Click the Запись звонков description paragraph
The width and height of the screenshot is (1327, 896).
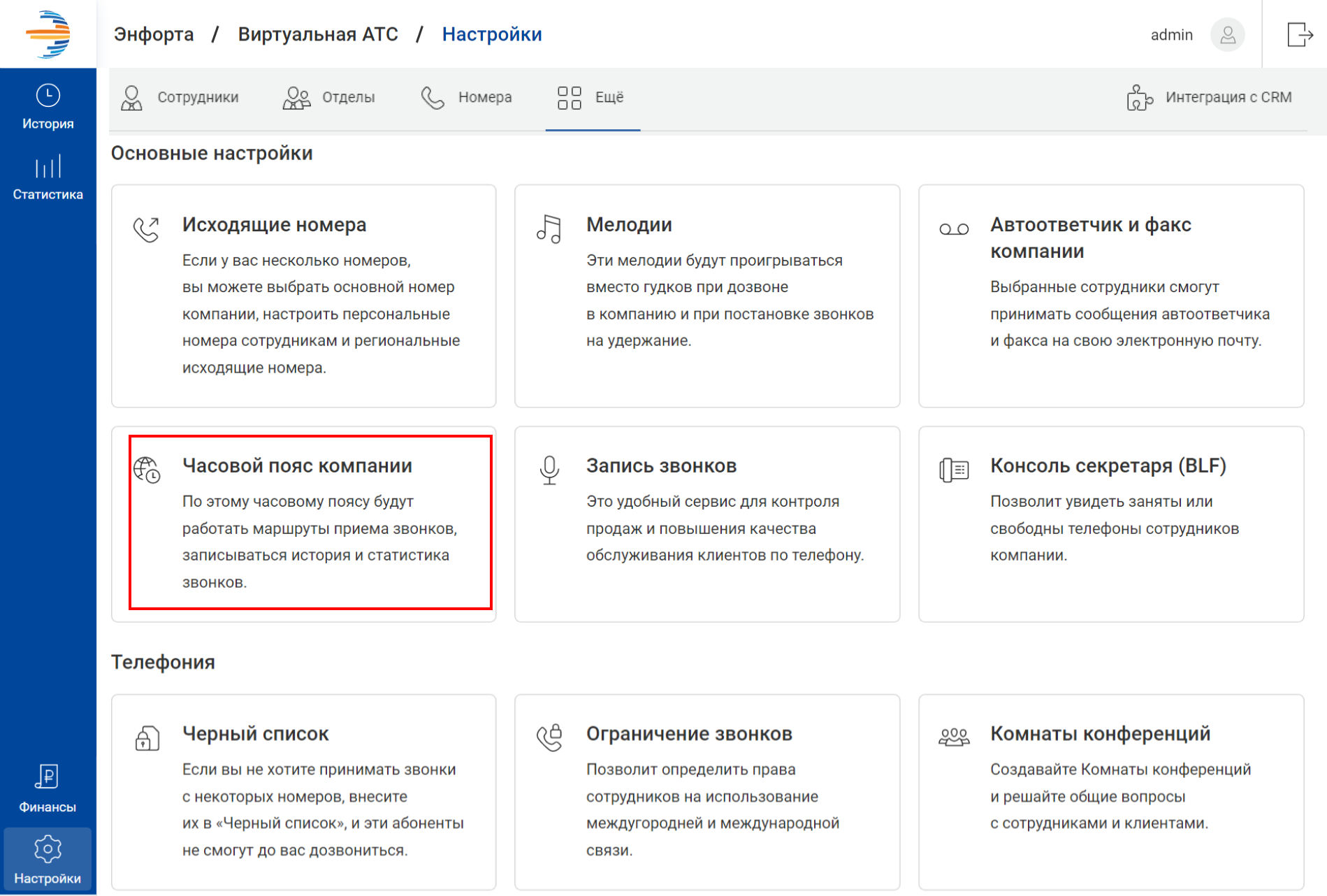725,528
